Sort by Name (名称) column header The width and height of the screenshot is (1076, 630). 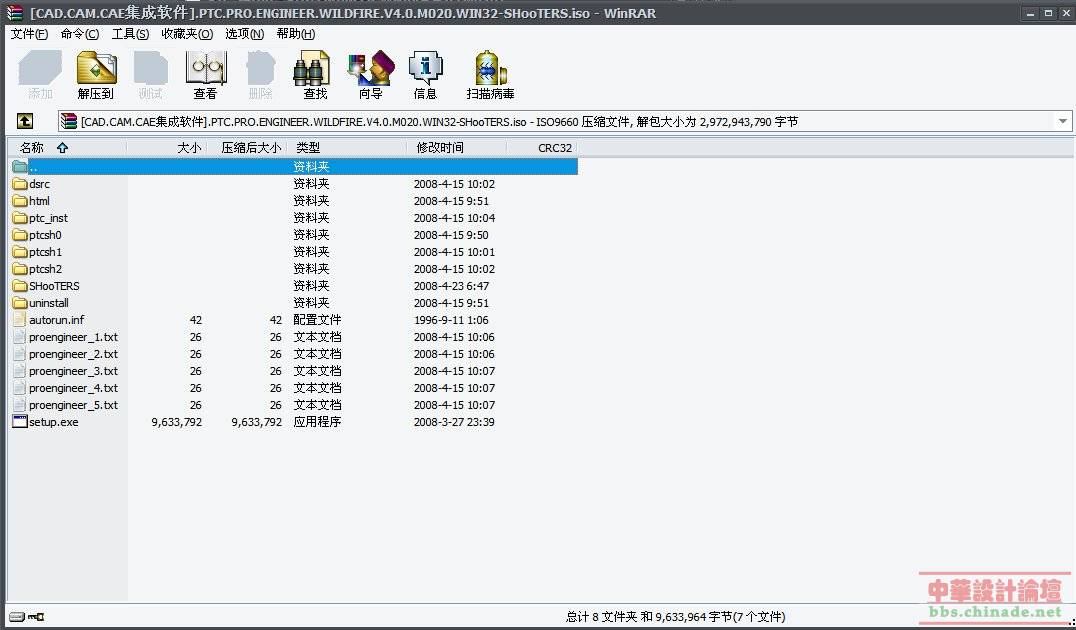67,148
